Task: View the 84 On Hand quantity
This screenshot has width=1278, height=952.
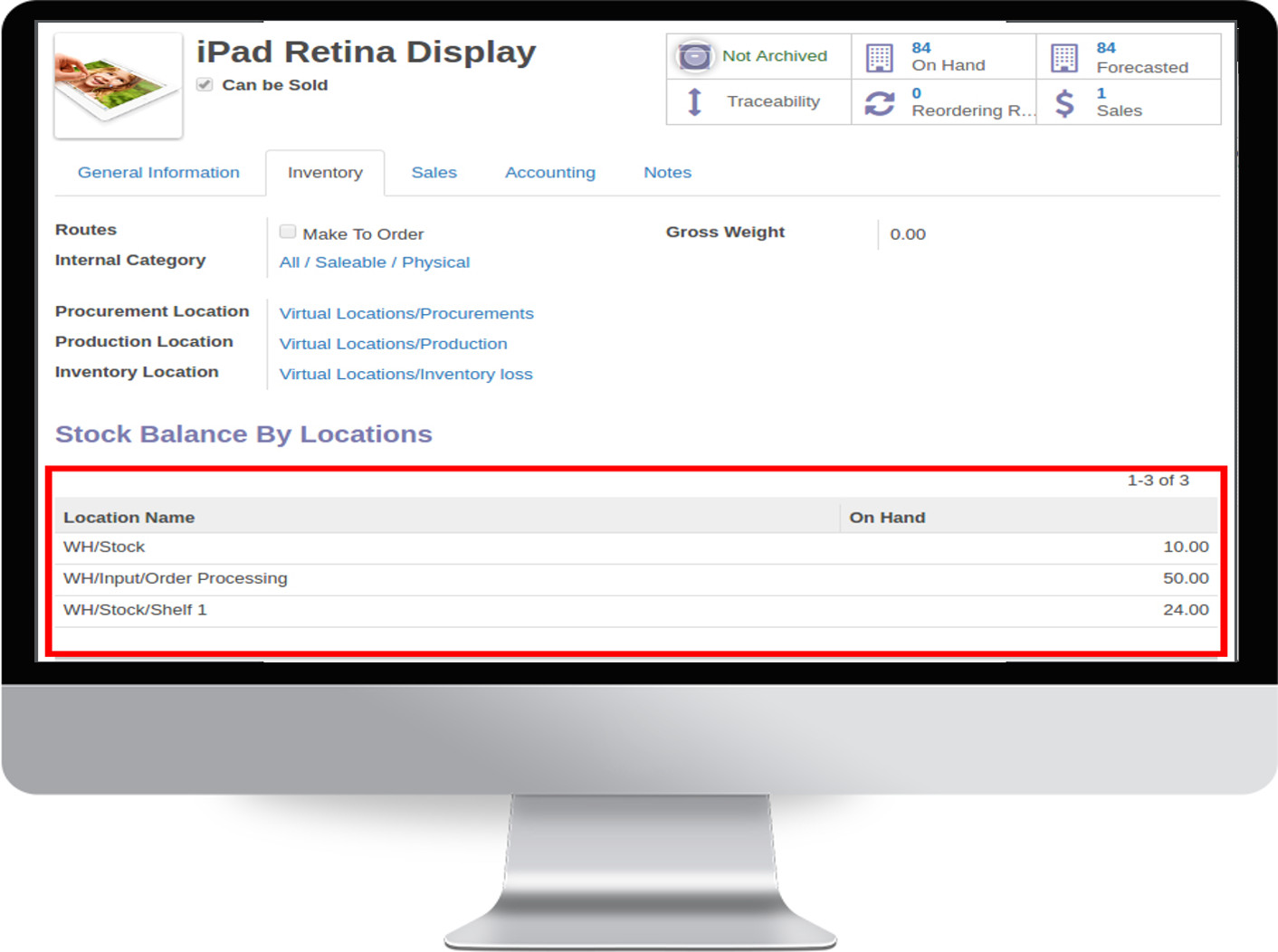Action: coord(944,56)
